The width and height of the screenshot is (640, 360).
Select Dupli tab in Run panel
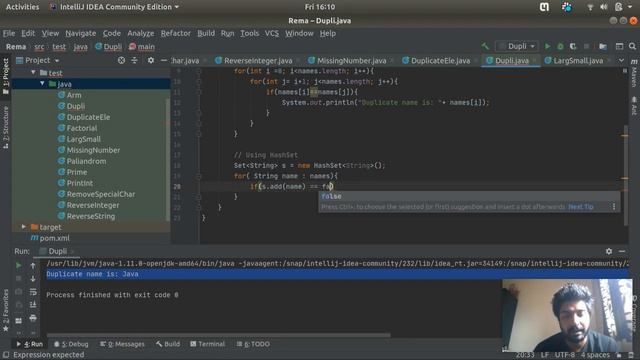(57, 251)
